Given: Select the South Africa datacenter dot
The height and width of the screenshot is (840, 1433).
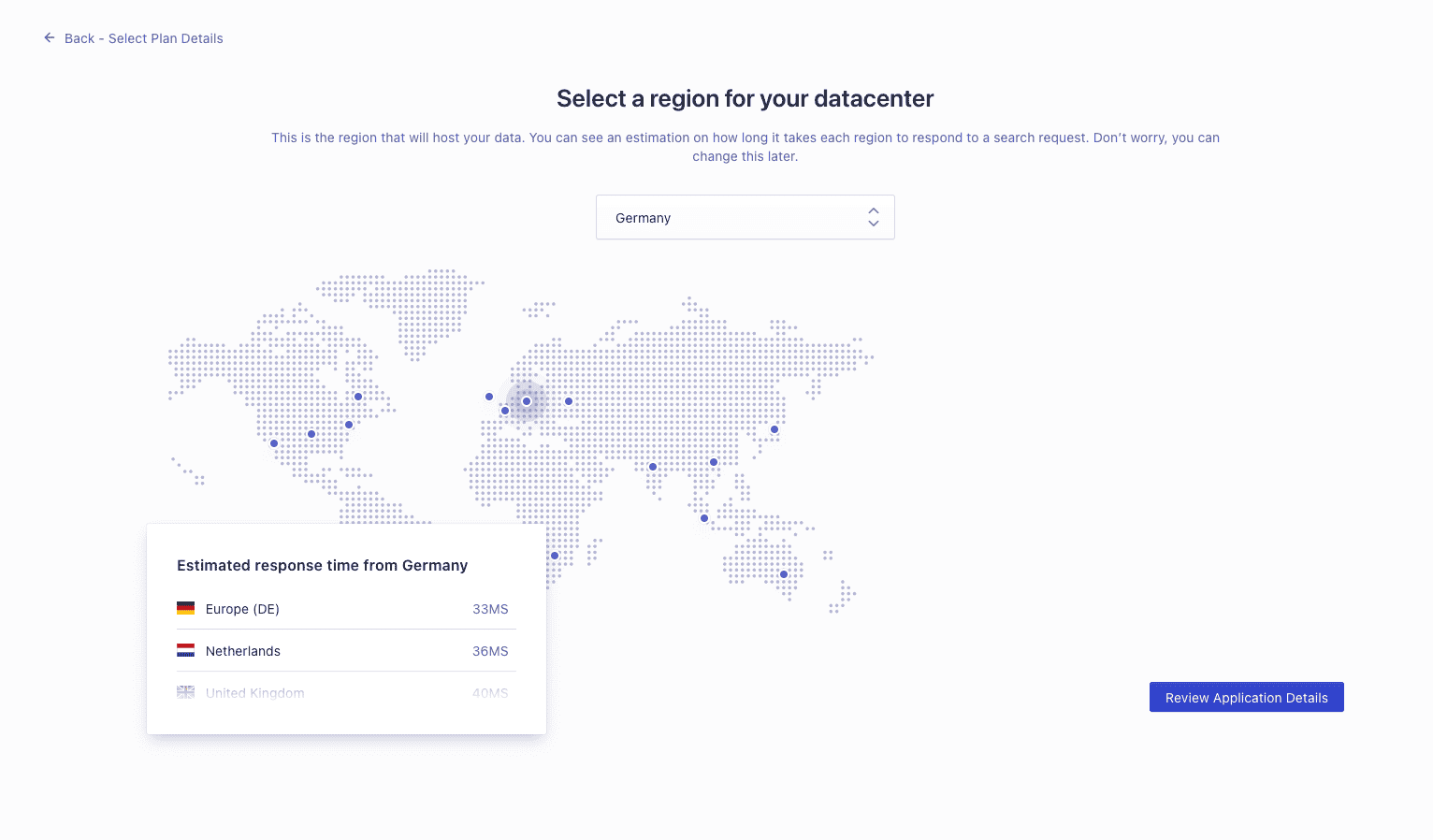Looking at the screenshot, I should point(555,556).
